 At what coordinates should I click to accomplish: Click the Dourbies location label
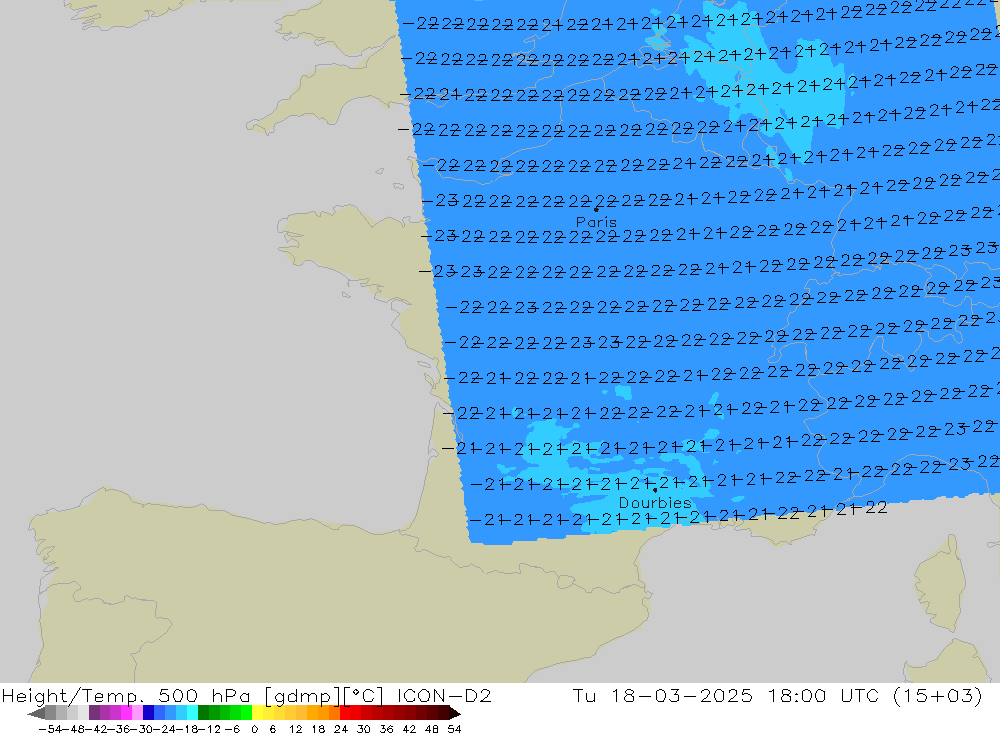coord(655,503)
